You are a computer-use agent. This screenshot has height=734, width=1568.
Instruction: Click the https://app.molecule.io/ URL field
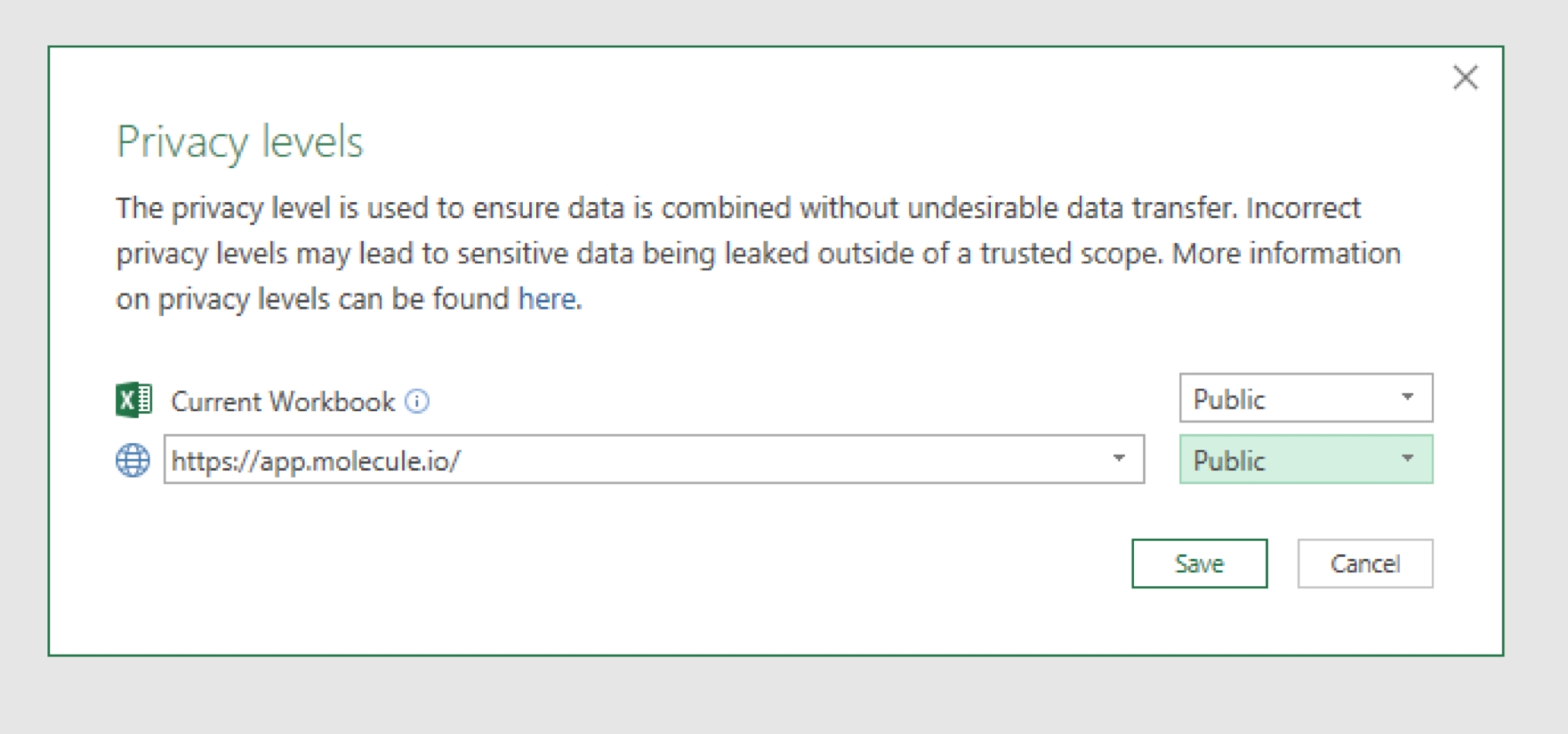[623, 460]
